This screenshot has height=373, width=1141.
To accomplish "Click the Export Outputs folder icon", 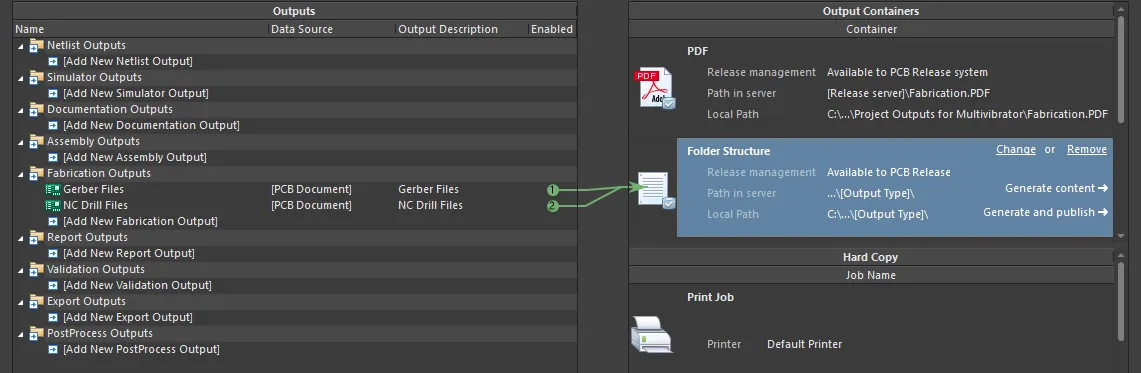I will (36, 302).
